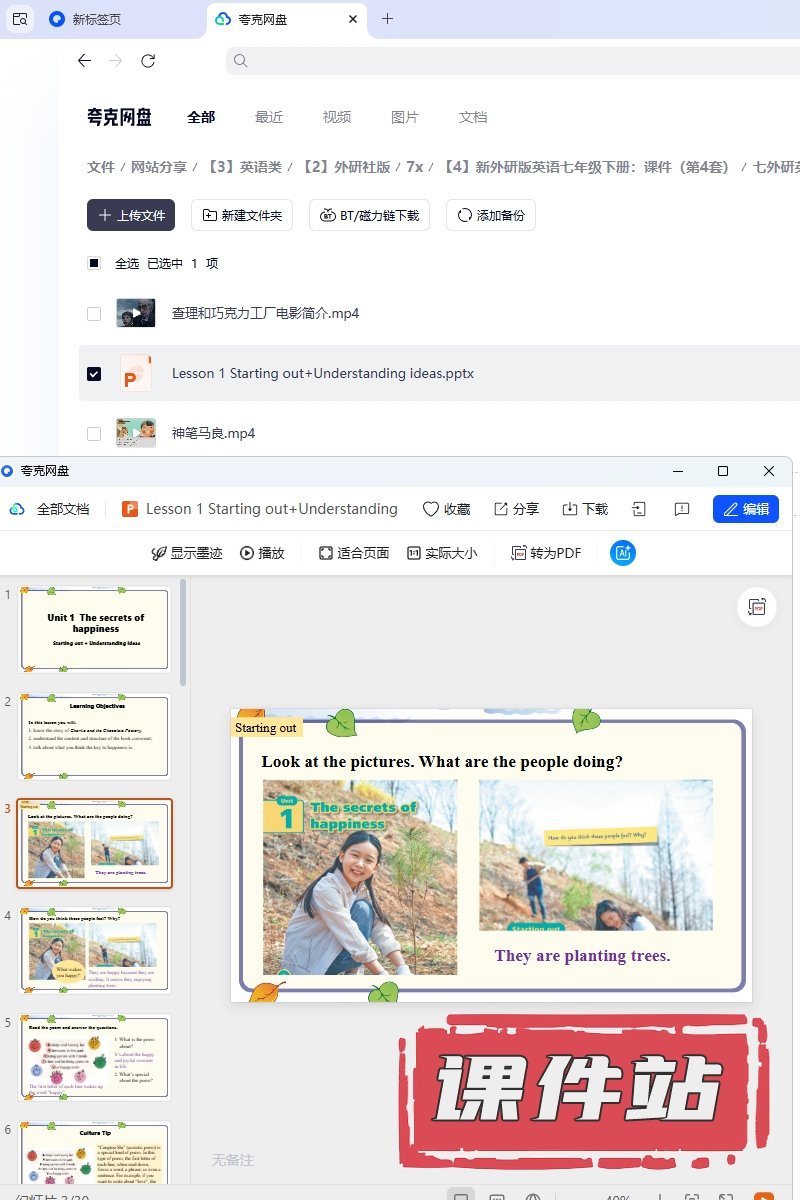Viewport: 800px width, 1200px height.
Task: Select 实际大小 actual size view
Action: coord(441,553)
